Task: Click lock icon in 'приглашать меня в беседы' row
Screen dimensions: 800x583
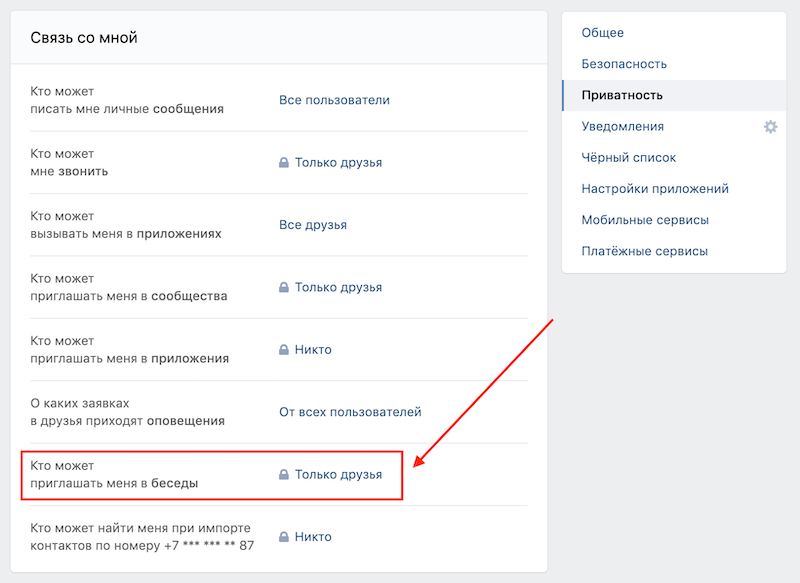Action: click(x=284, y=474)
